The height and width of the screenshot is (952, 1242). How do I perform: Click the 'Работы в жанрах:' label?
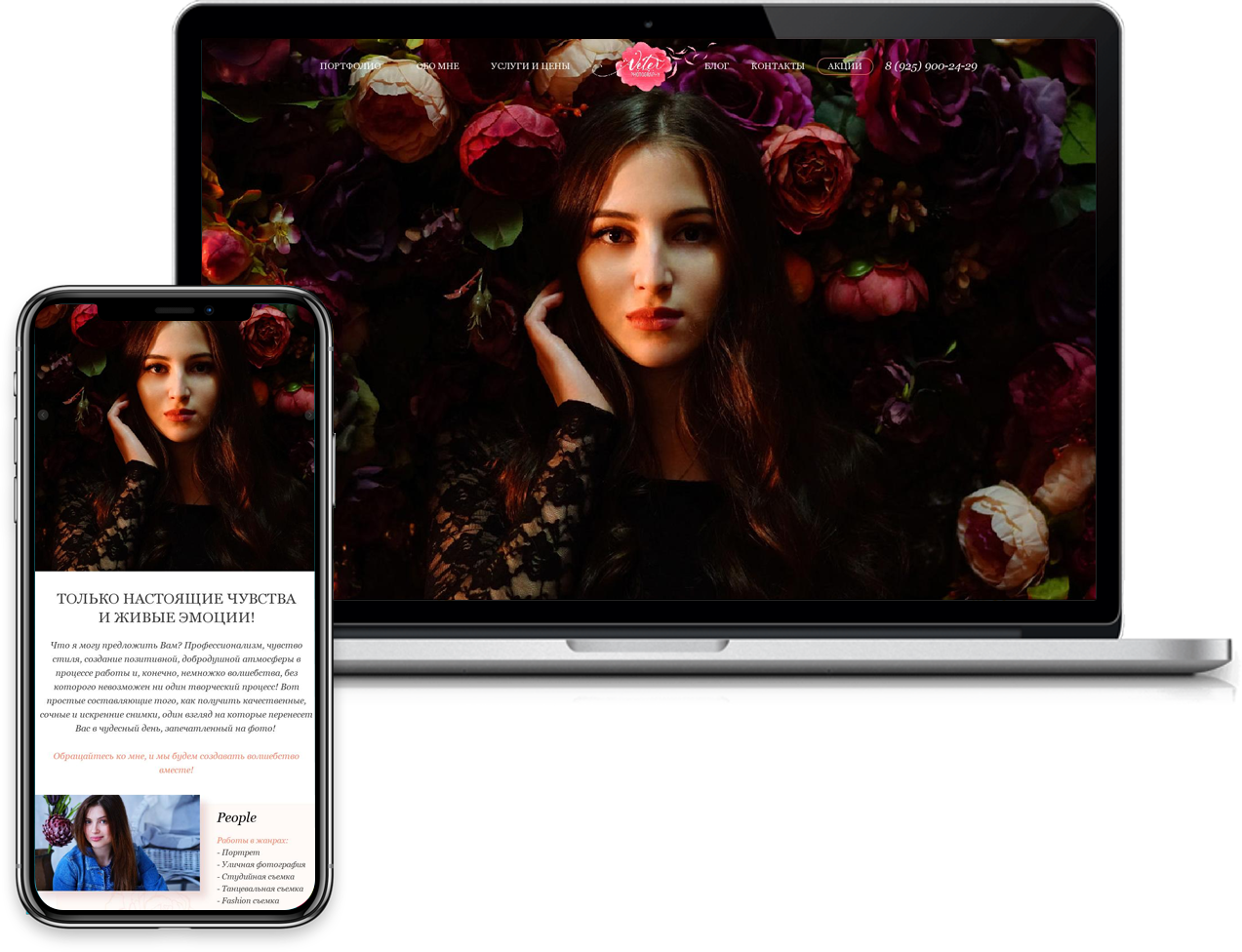(x=252, y=840)
